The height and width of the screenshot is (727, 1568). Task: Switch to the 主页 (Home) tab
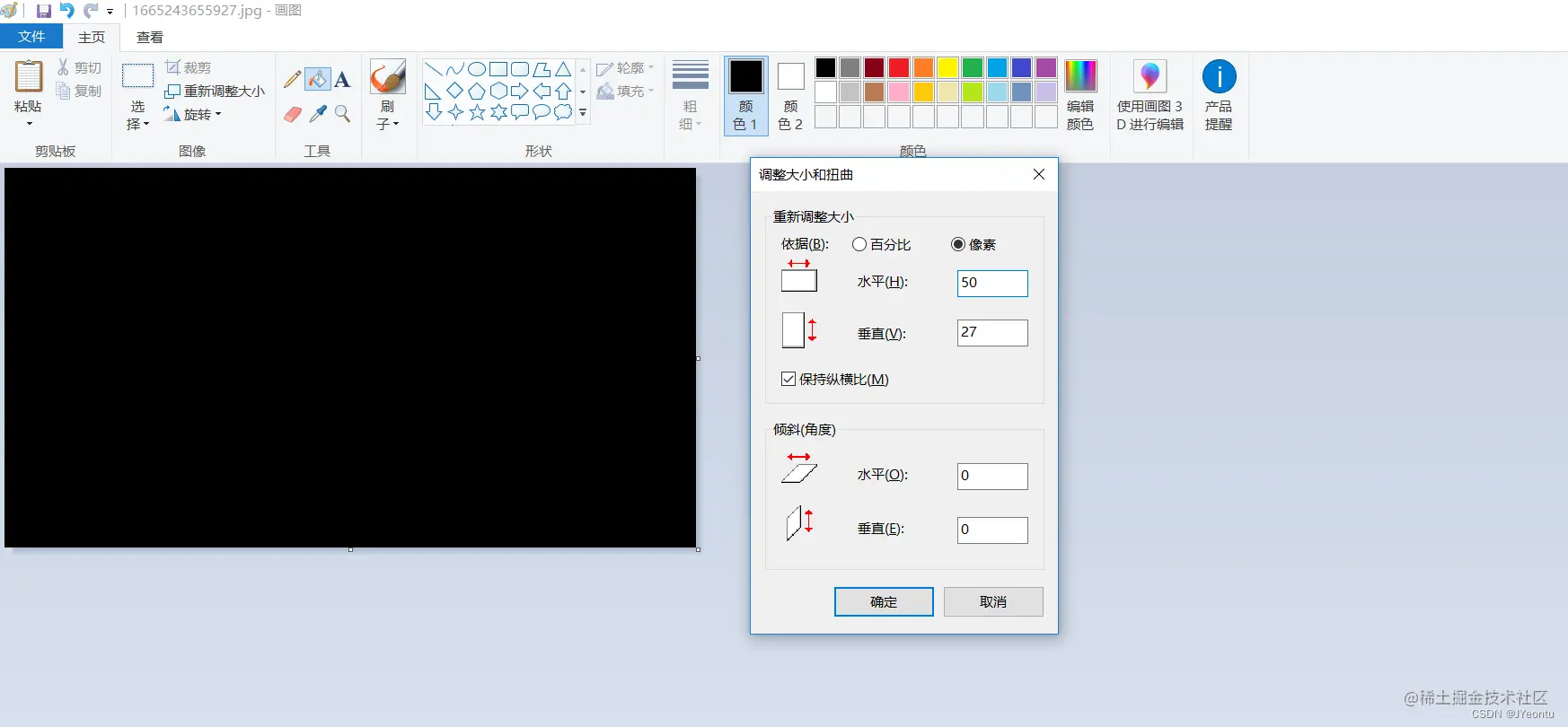click(92, 37)
